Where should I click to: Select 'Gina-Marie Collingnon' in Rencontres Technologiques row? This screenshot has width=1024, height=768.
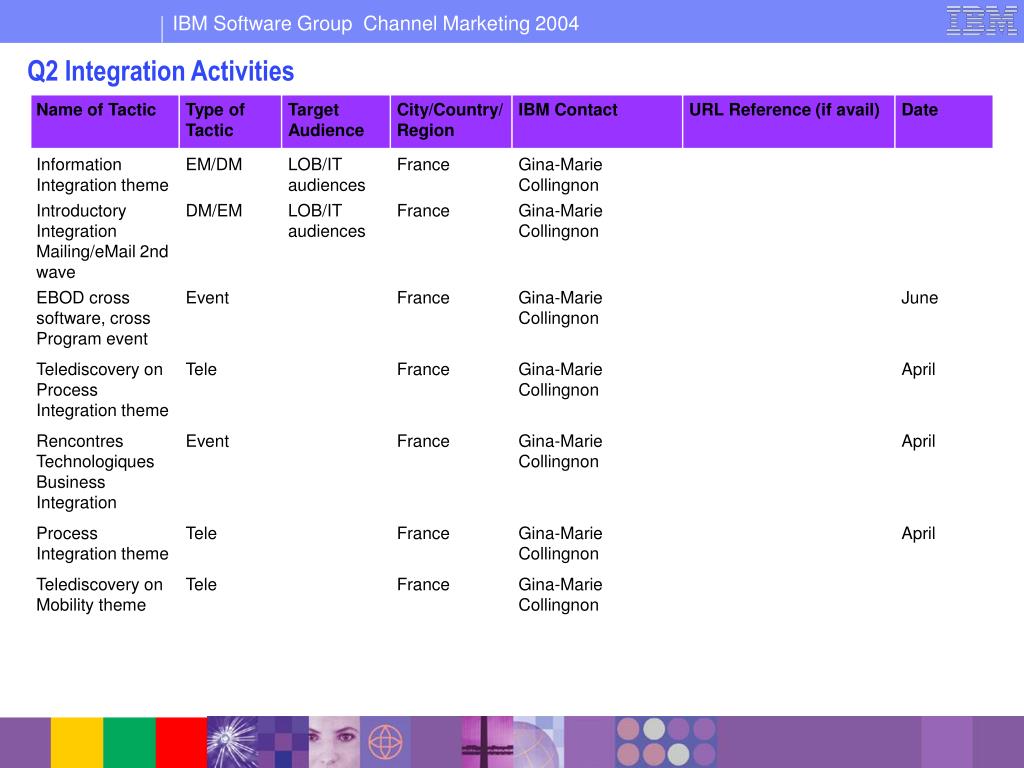pos(560,452)
